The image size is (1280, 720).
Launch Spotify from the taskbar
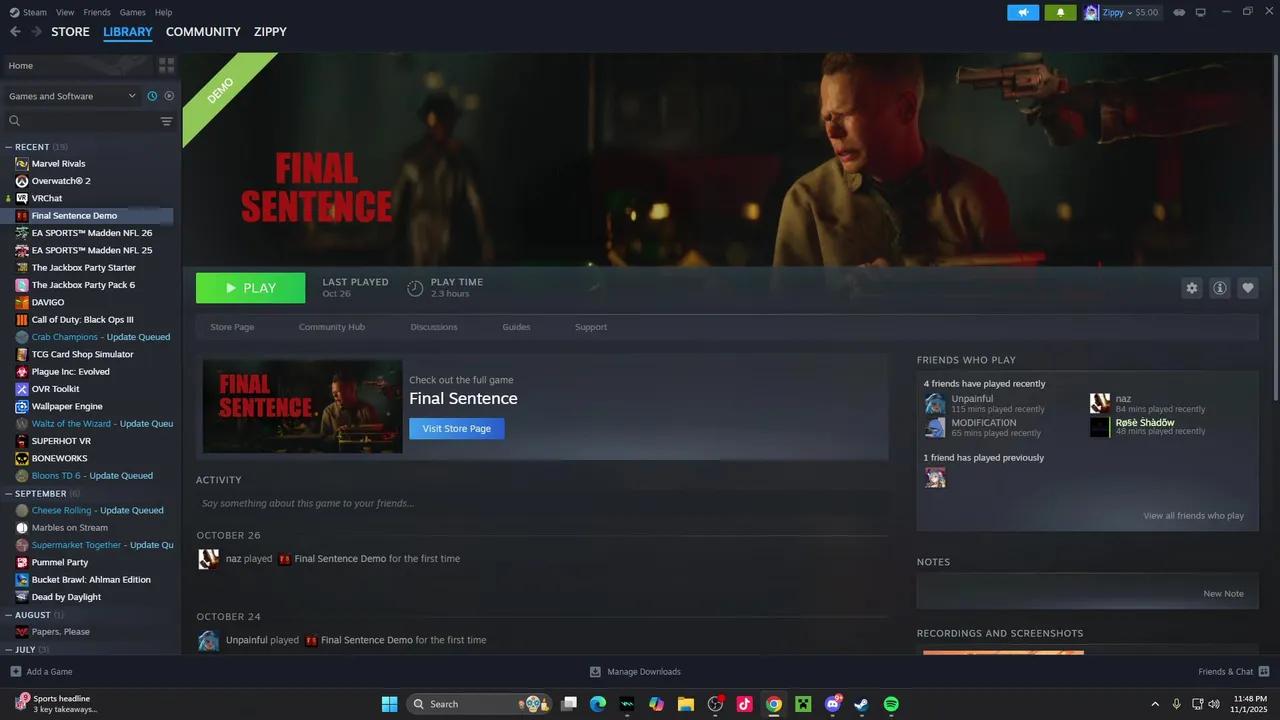pos(890,704)
